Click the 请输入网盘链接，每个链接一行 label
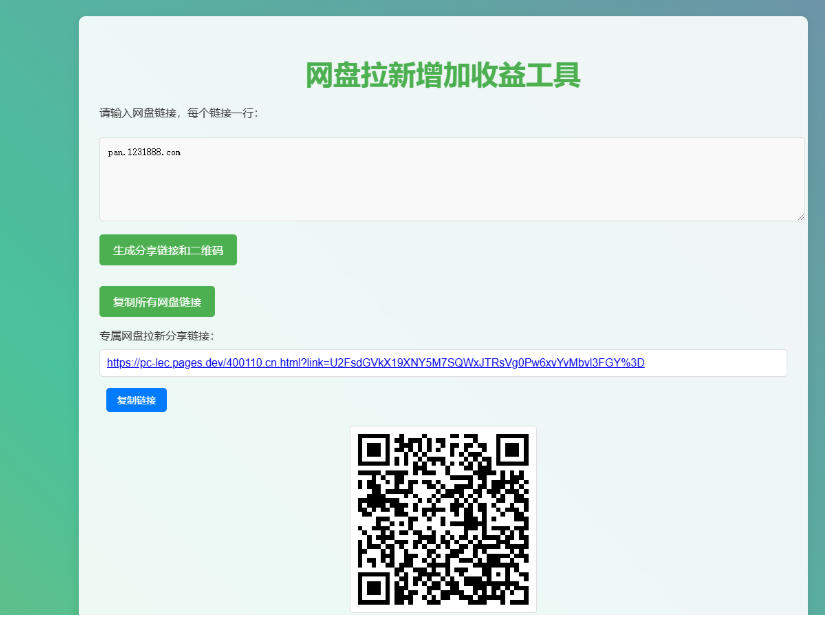Image resolution: width=825 pixels, height=618 pixels. 179,113
